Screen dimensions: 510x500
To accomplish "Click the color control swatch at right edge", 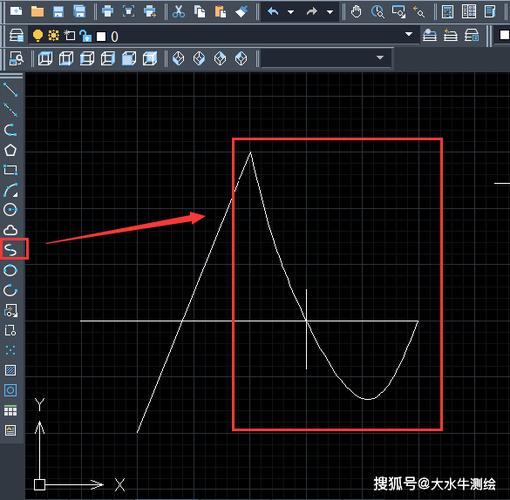I will coord(504,35).
